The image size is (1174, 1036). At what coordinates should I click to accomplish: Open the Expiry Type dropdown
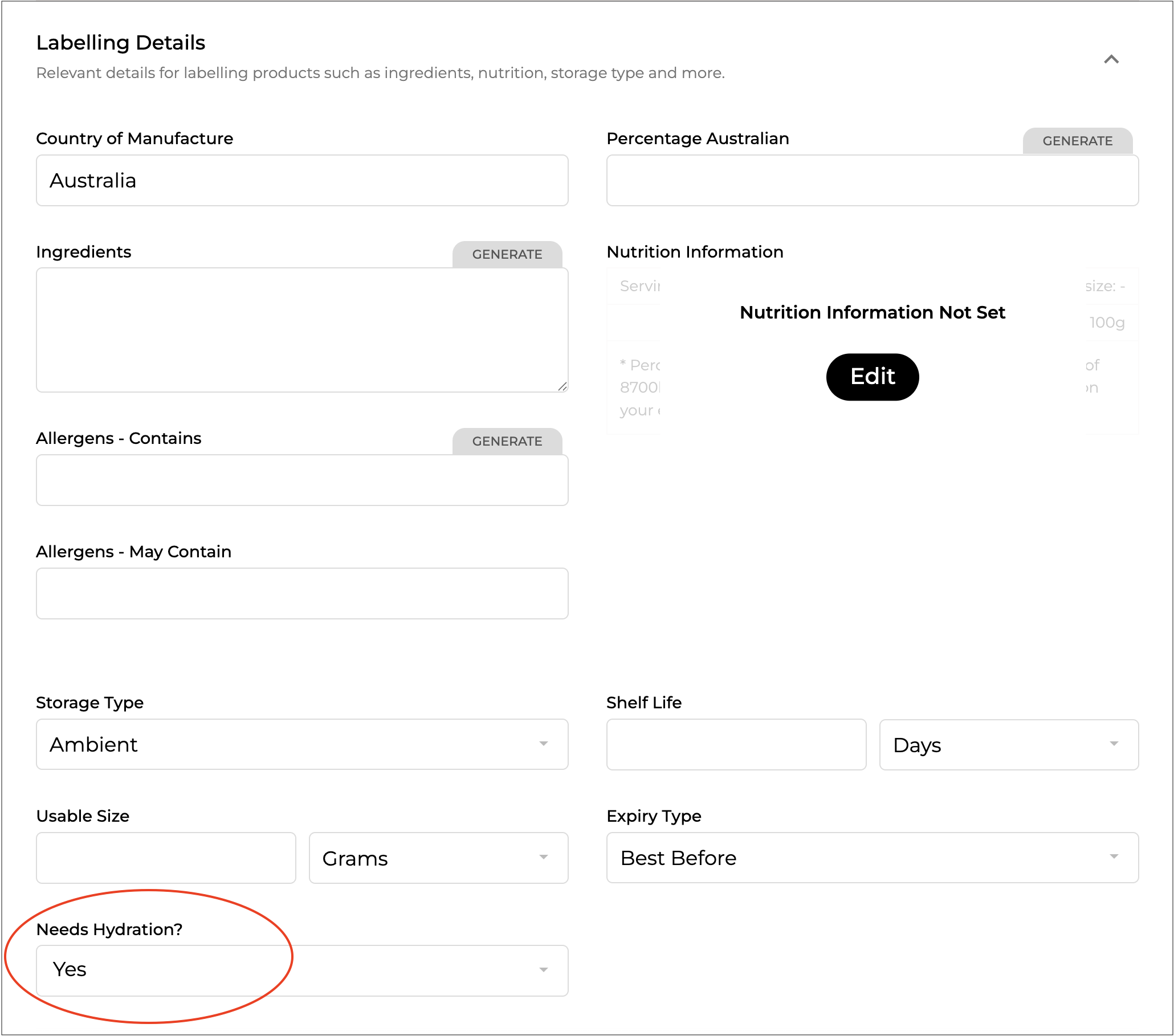[x=872, y=858]
